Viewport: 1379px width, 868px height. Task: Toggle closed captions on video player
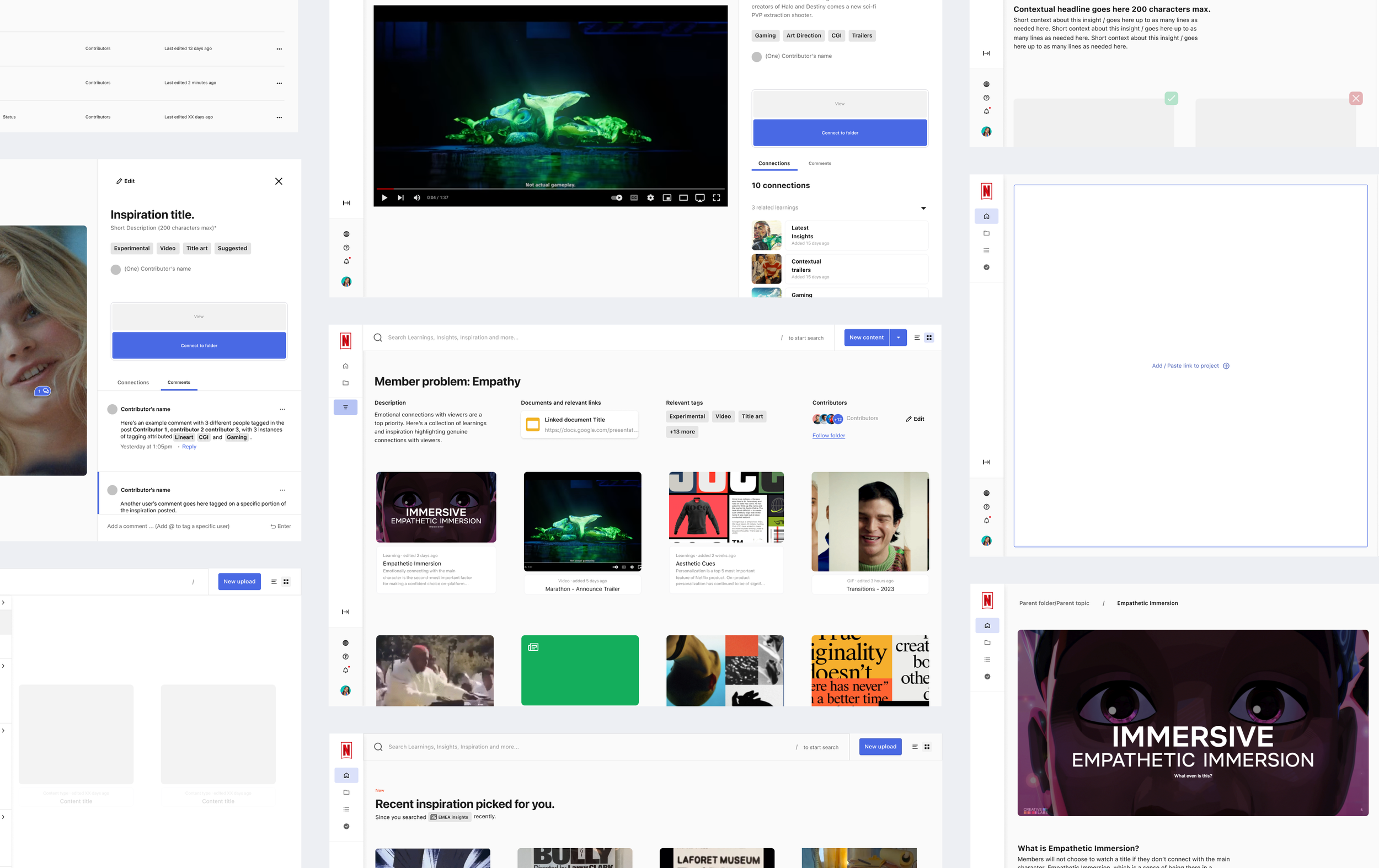634,197
